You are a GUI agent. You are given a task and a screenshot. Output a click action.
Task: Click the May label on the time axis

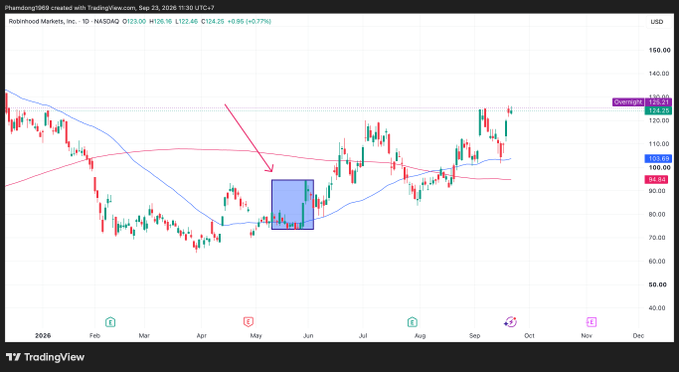(256, 336)
